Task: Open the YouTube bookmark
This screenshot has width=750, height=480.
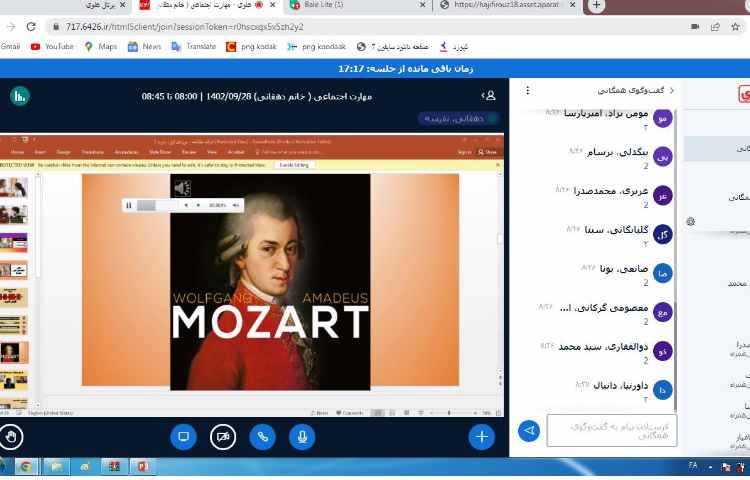Action: click(x=52, y=46)
